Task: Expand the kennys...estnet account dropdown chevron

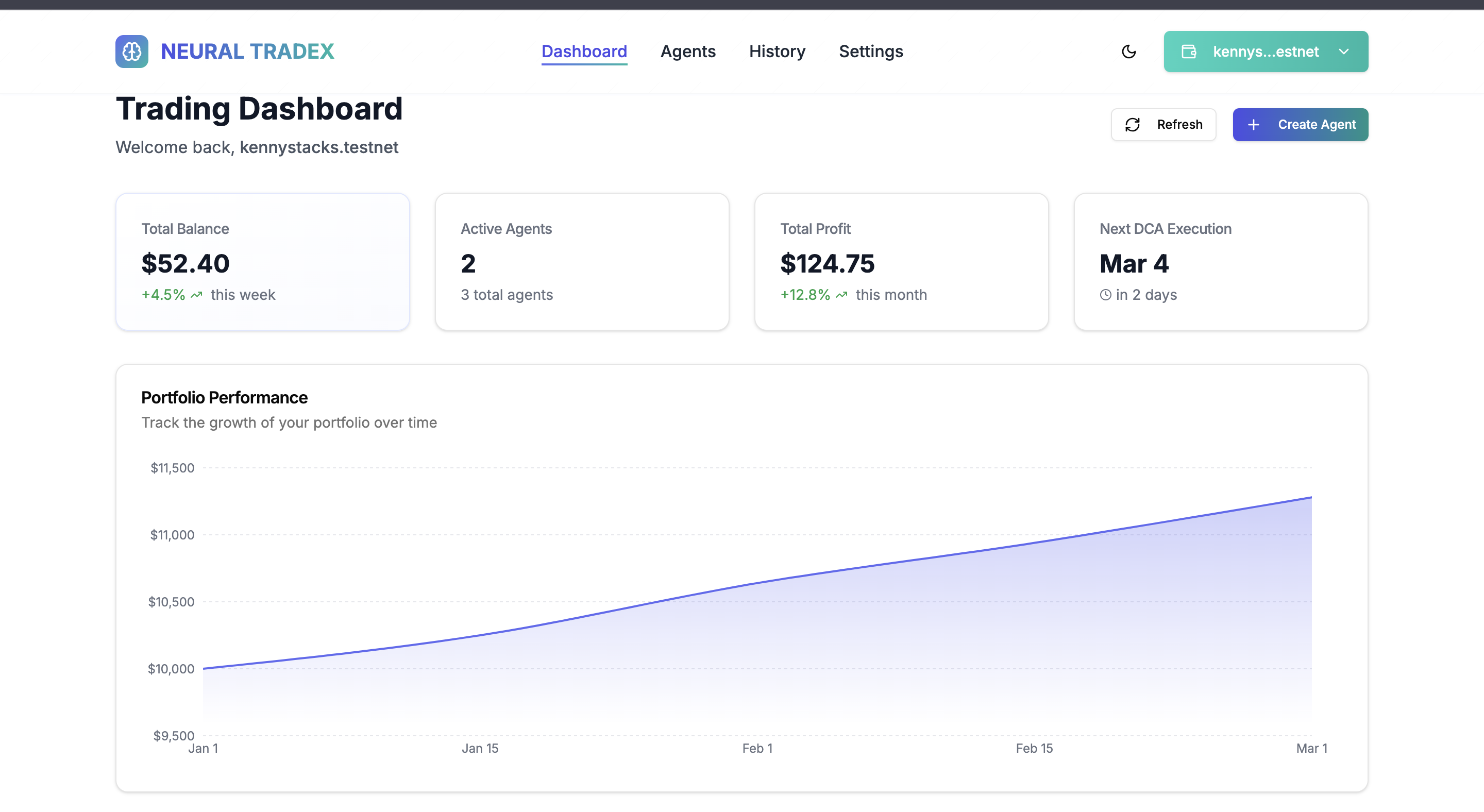Action: 1344,51
